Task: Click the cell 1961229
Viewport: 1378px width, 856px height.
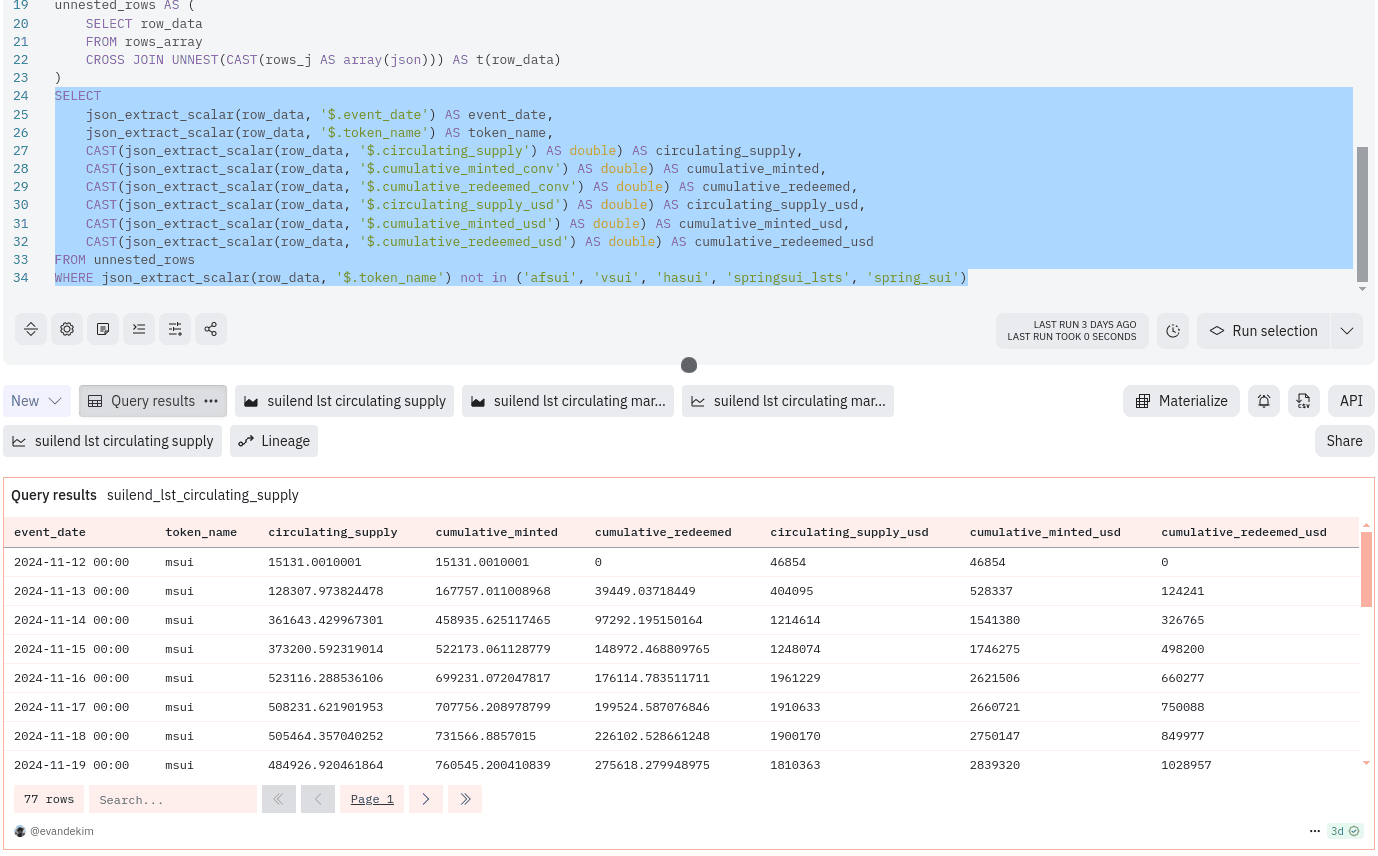Action: tap(795, 678)
